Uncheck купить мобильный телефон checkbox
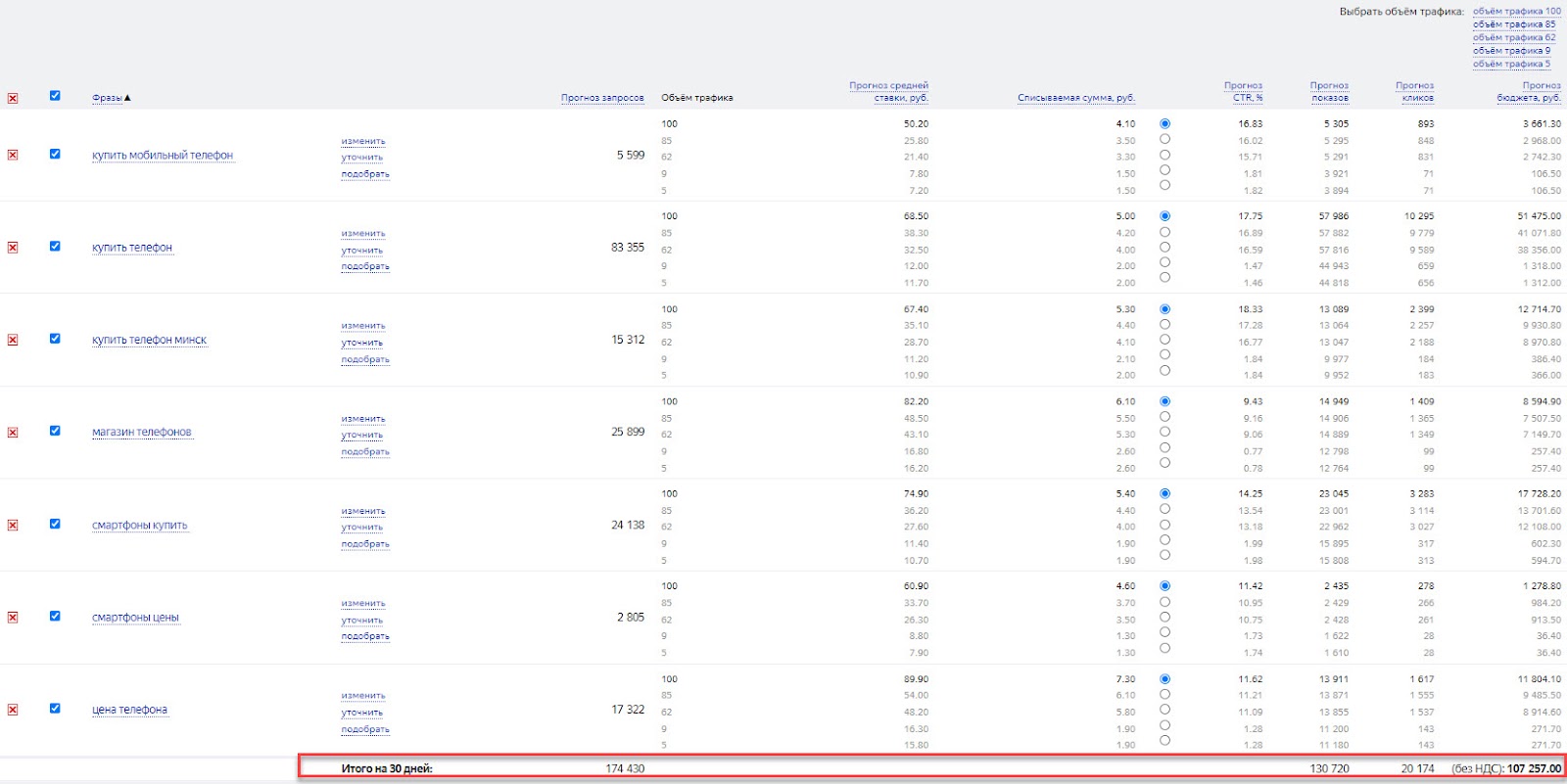 point(55,154)
